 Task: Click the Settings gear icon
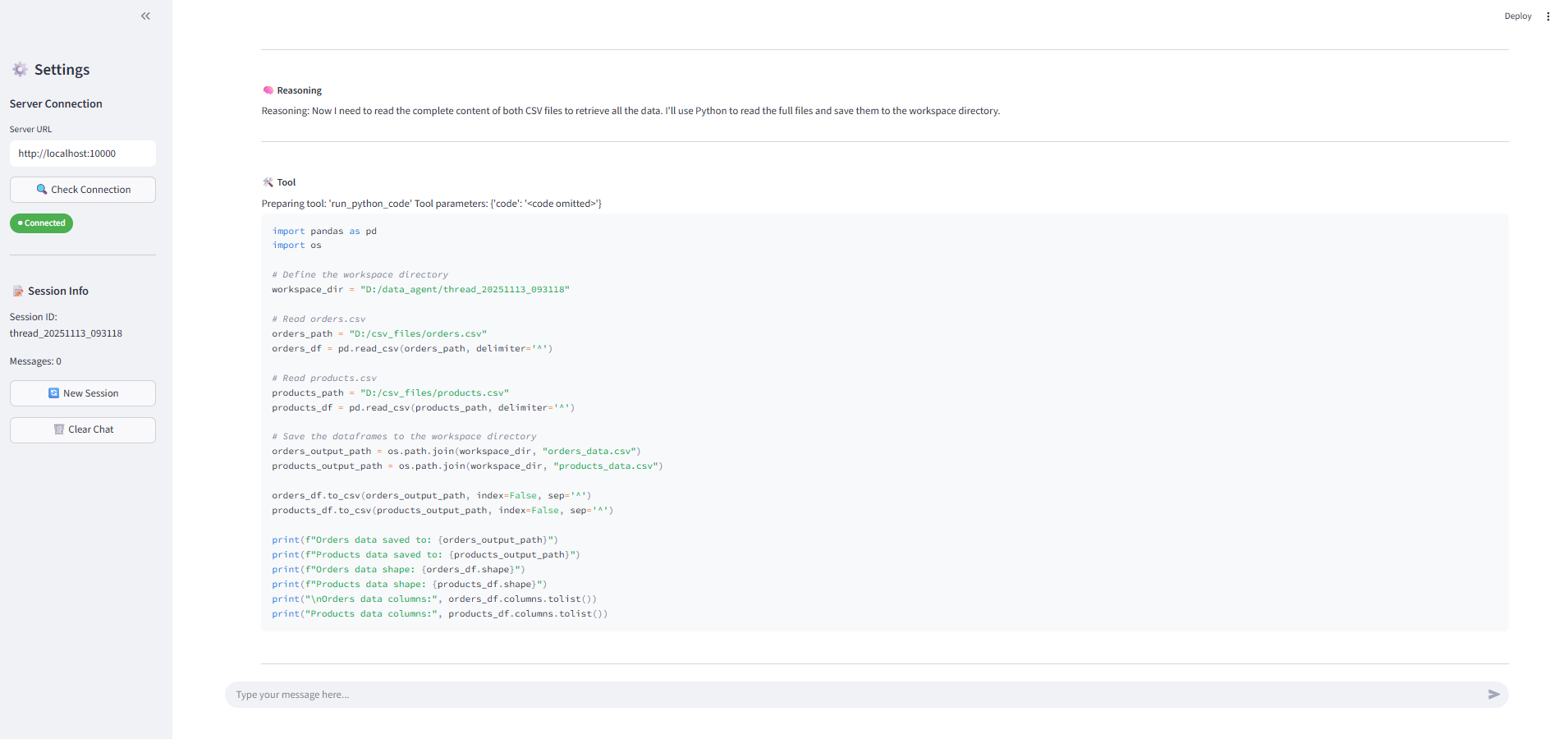tap(20, 70)
